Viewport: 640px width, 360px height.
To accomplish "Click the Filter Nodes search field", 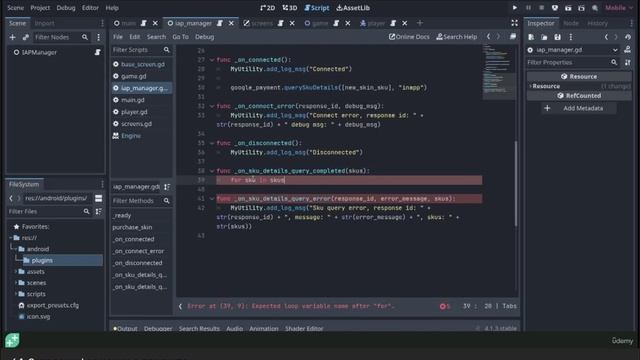I will click(61, 37).
